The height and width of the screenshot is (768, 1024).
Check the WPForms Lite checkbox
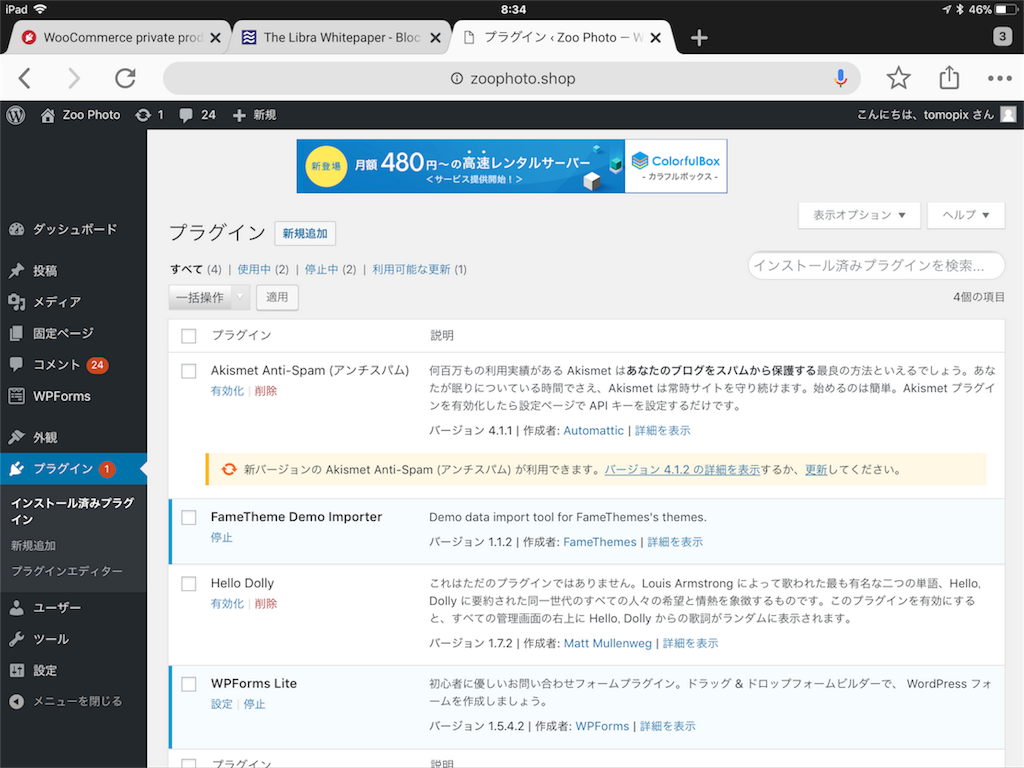(189, 684)
